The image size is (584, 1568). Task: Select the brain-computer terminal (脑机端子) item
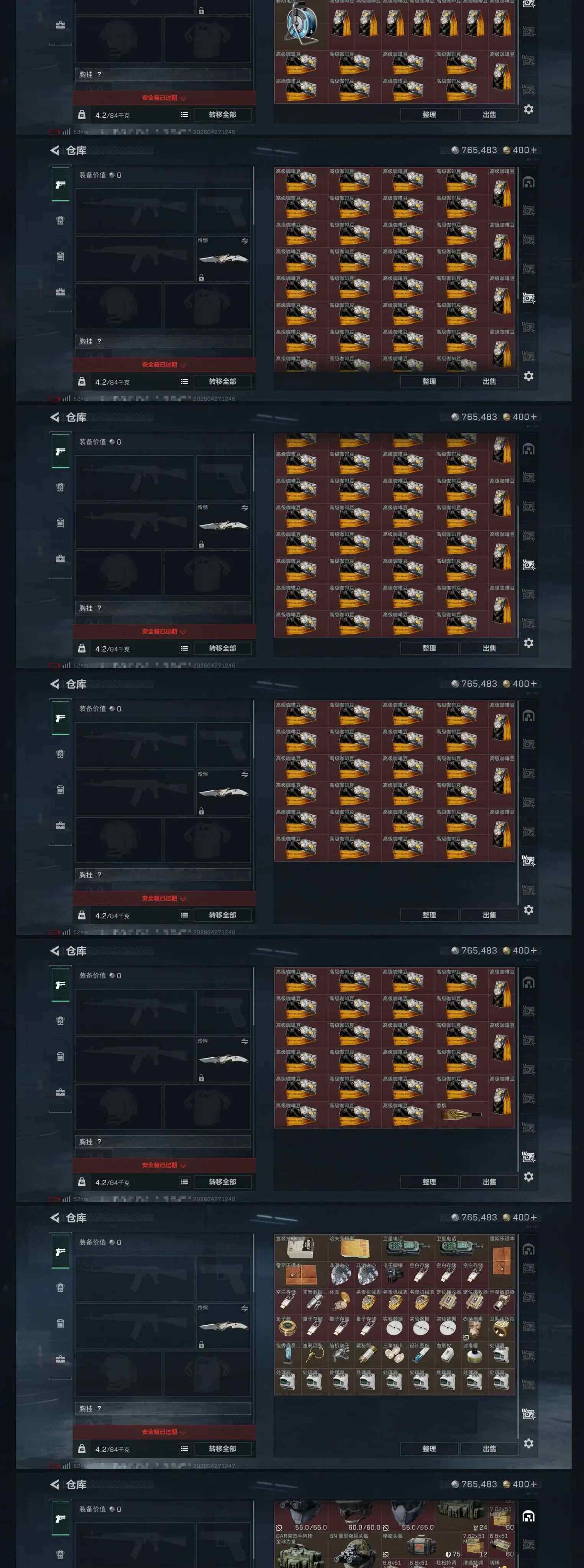(x=341, y=1354)
